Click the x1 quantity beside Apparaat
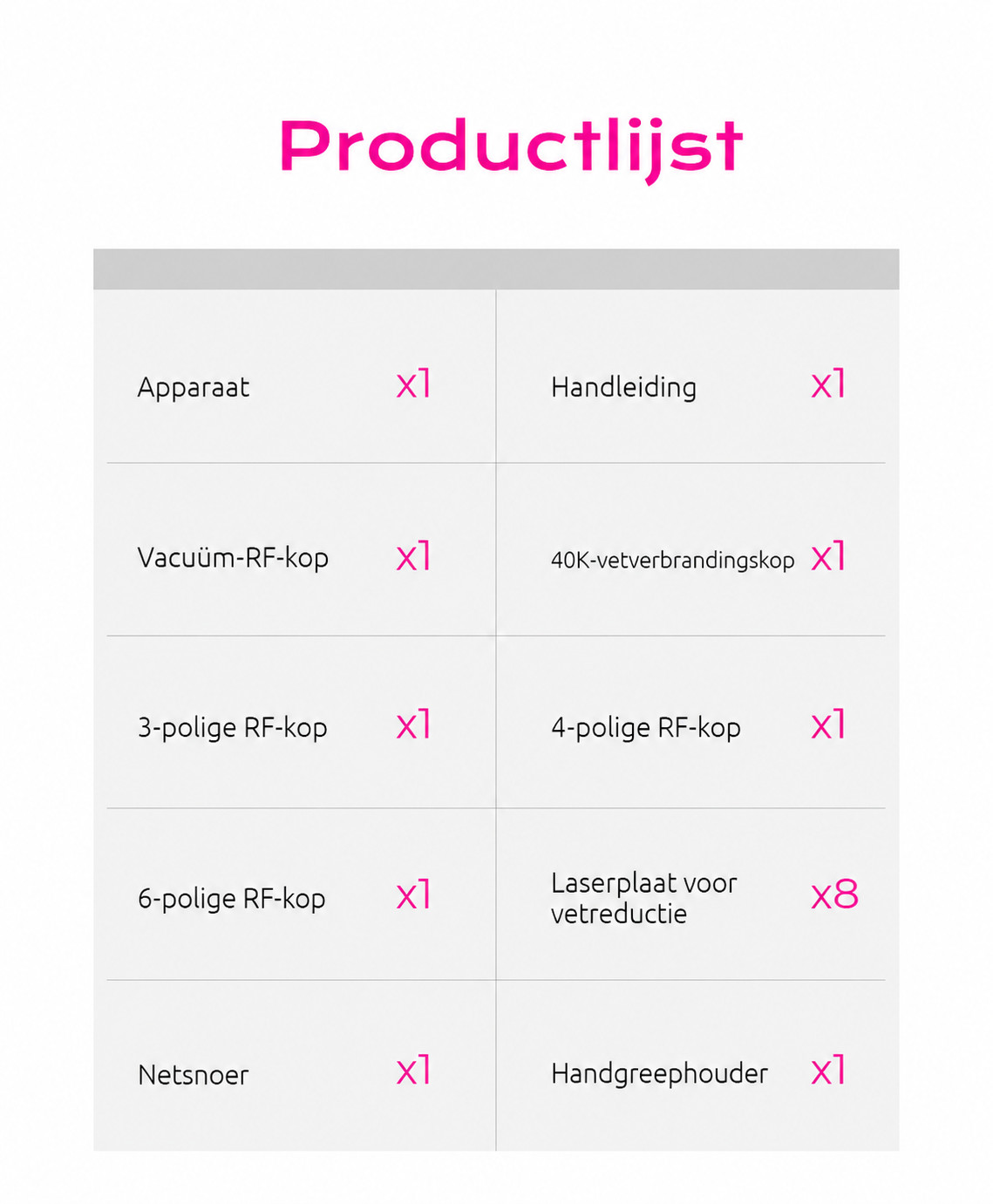The height and width of the screenshot is (1204, 993). (414, 384)
